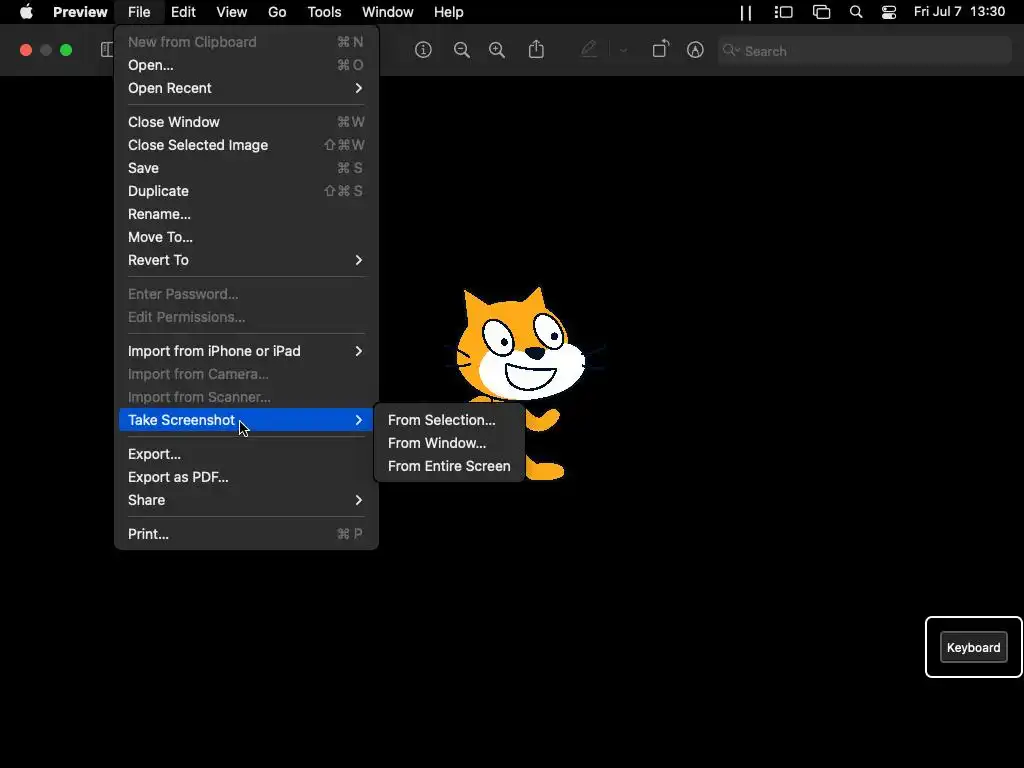Screen dimensions: 1024x768
Task: Click the Zoom Out magnifier icon
Action: pyautogui.click(x=462, y=50)
